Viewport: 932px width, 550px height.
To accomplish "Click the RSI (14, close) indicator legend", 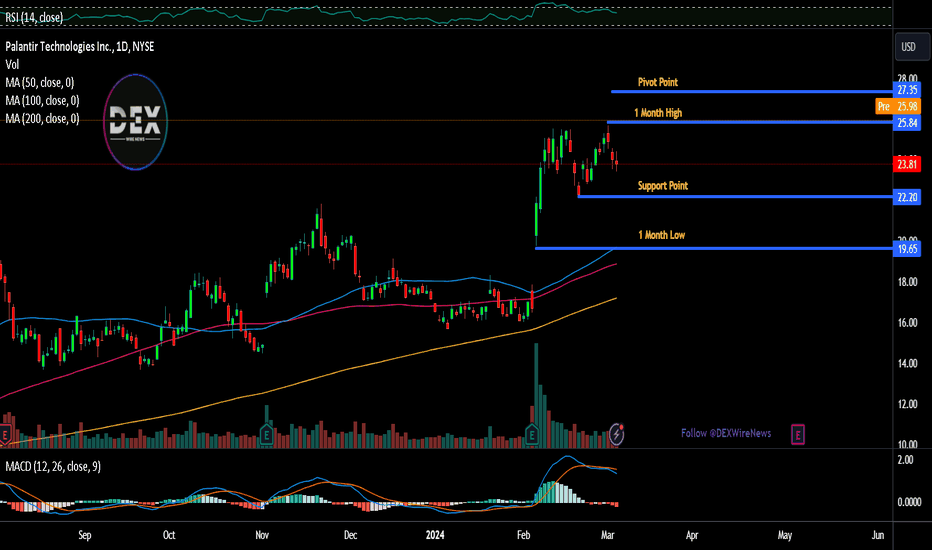I will pos(34,17).
